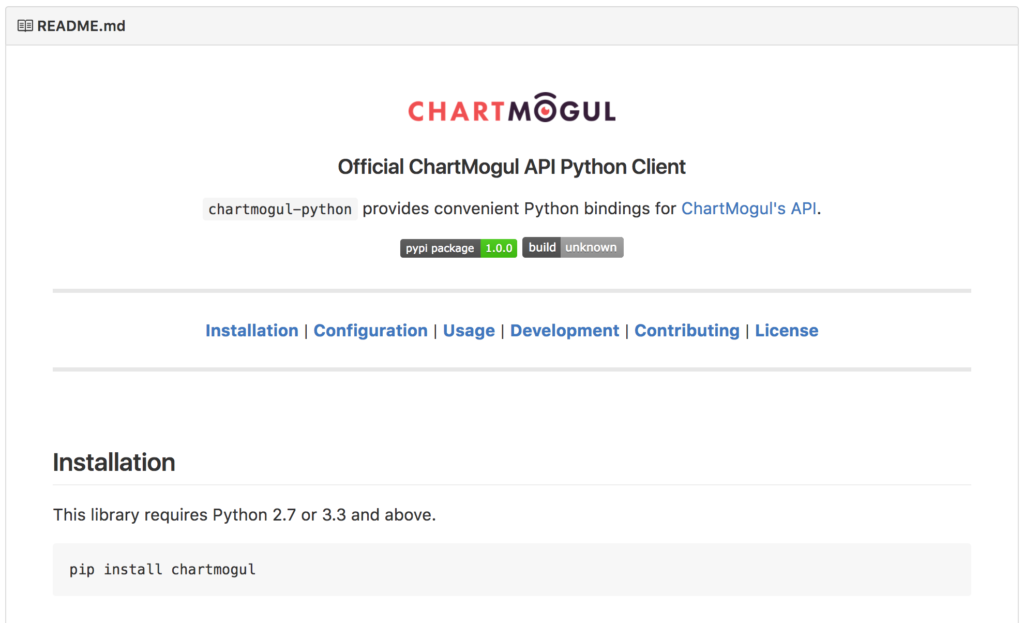The width and height of the screenshot is (1024, 623).
Task: Click the Python 2.7 or 3.3 requirement text
Action: (244, 515)
